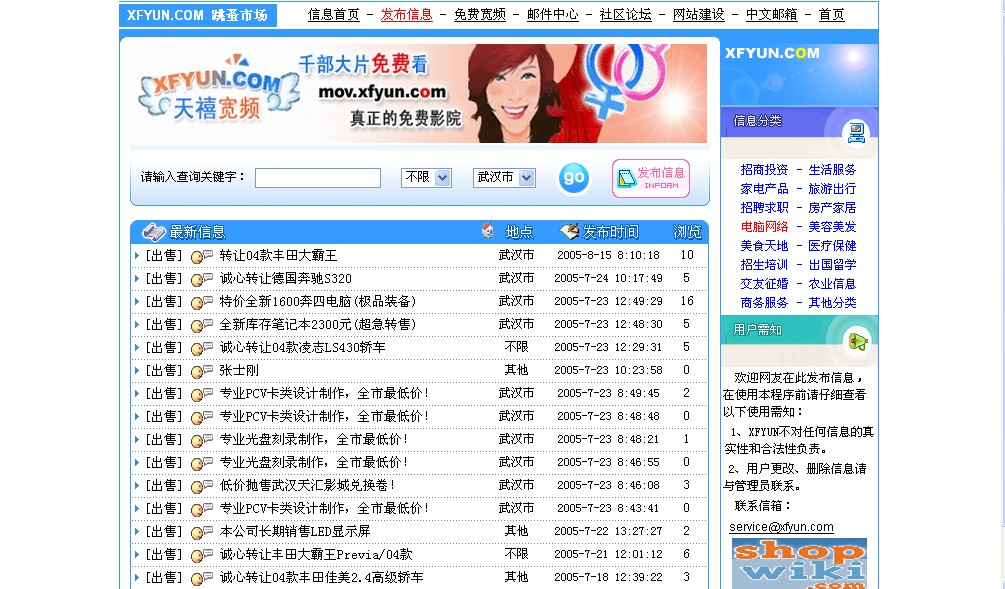Open 网站建设 in top navigation
This screenshot has width=1005, height=589.
pyautogui.click(x=699, y=15)
